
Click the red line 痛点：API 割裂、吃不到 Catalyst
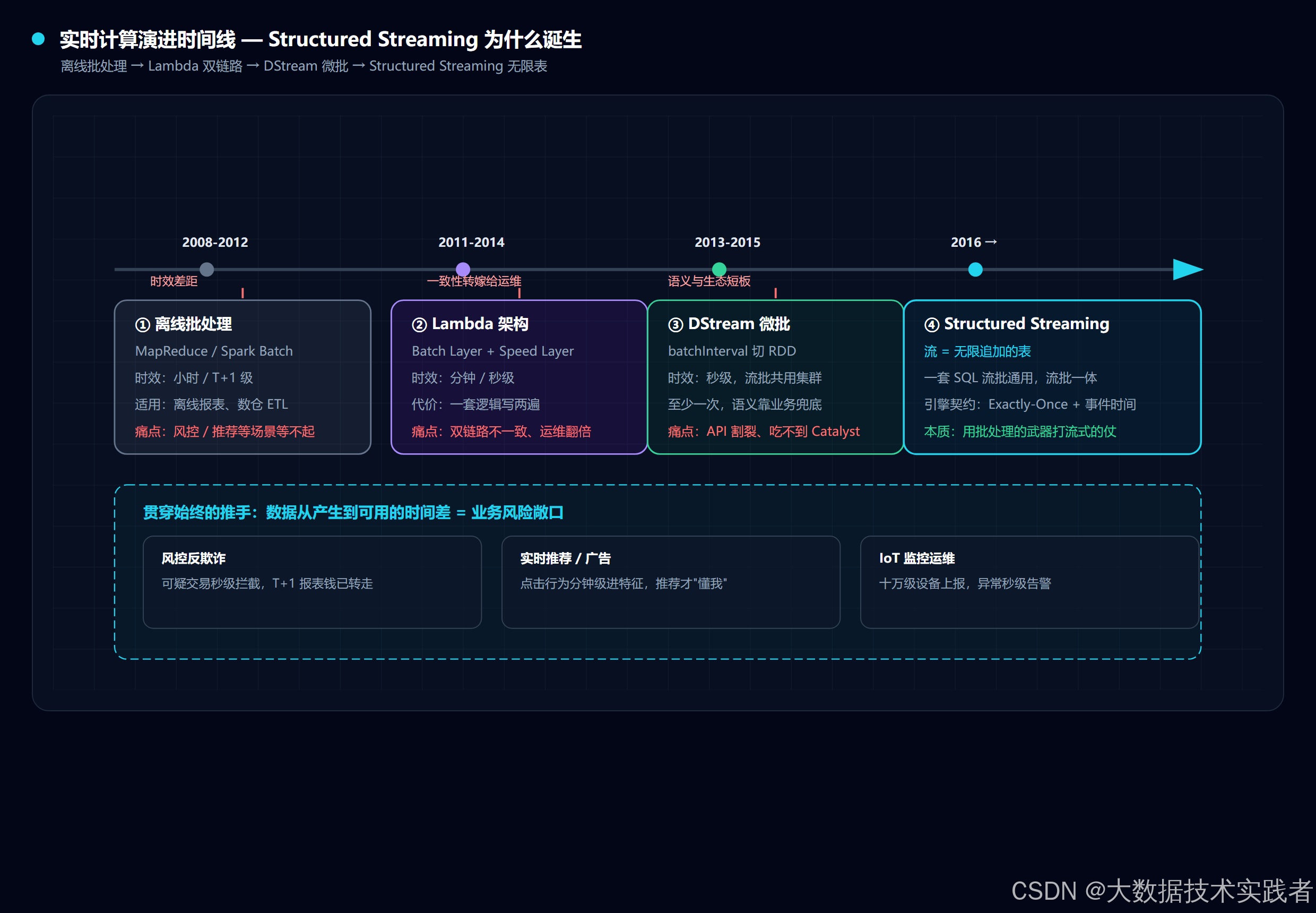click(764, 432)
